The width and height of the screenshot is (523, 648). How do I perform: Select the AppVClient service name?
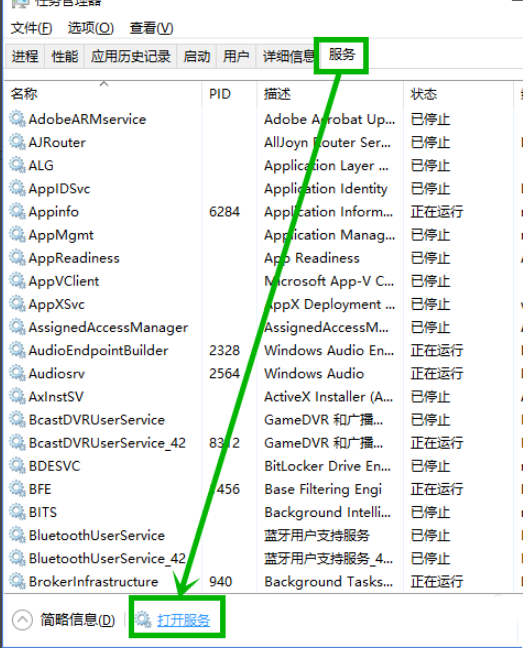[64, 281]
